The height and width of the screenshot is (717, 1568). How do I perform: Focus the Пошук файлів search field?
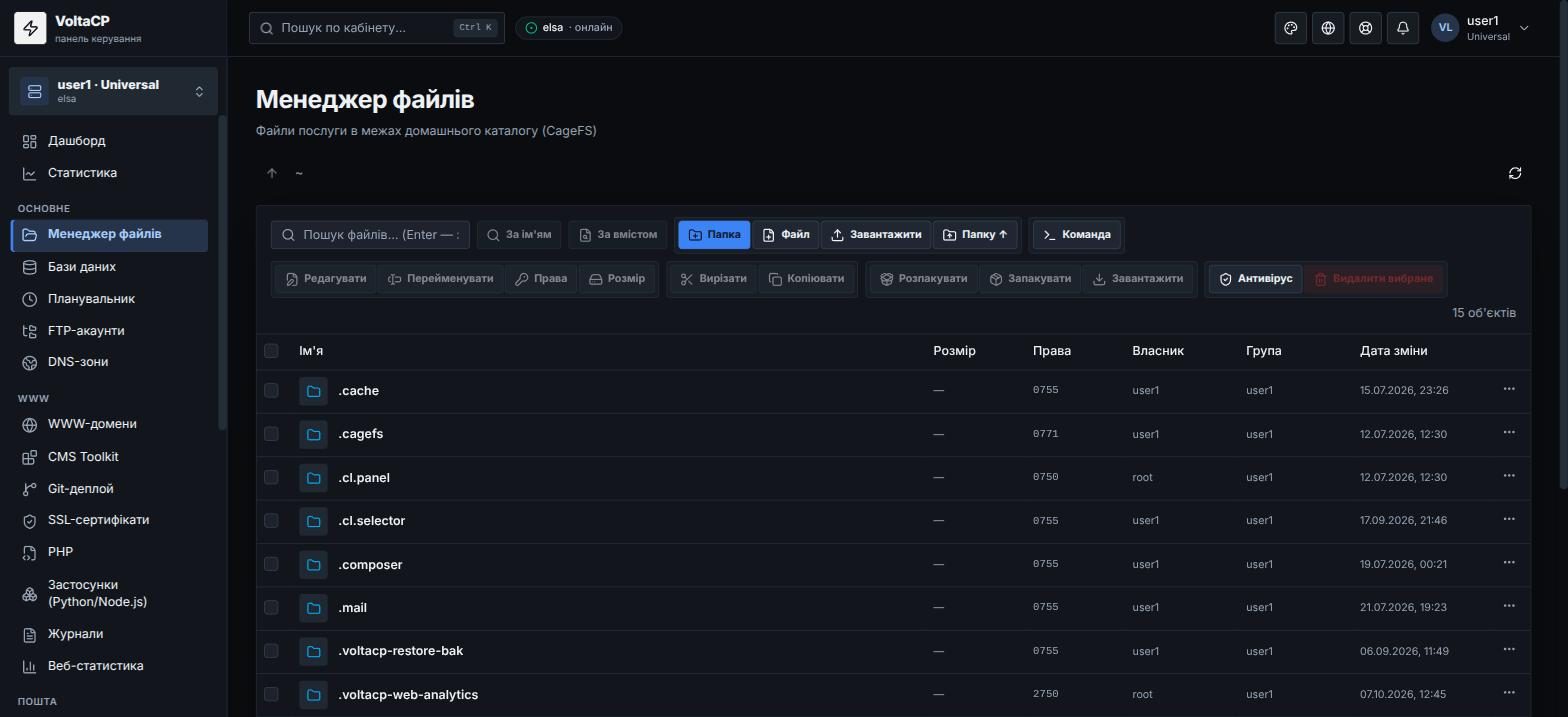pos(370,235)
